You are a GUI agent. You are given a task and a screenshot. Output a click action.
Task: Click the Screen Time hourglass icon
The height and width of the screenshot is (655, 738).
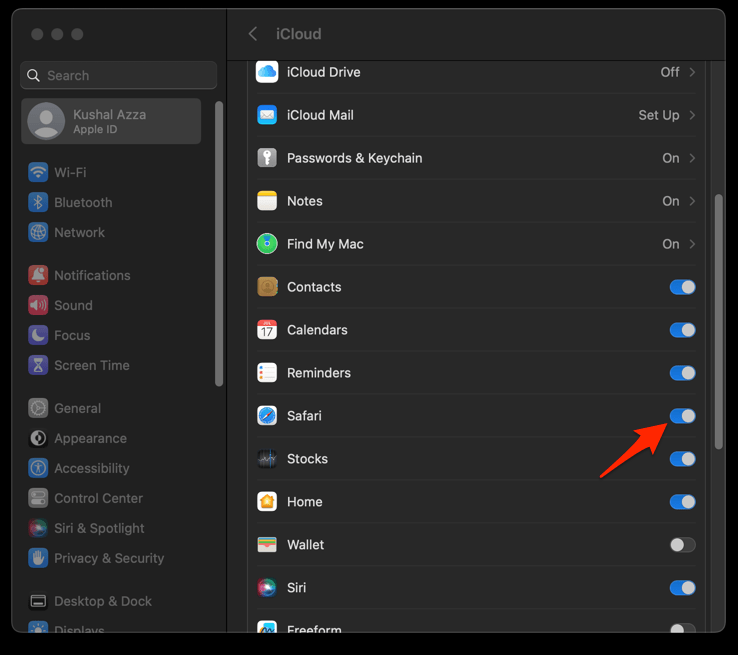(38, 365)
